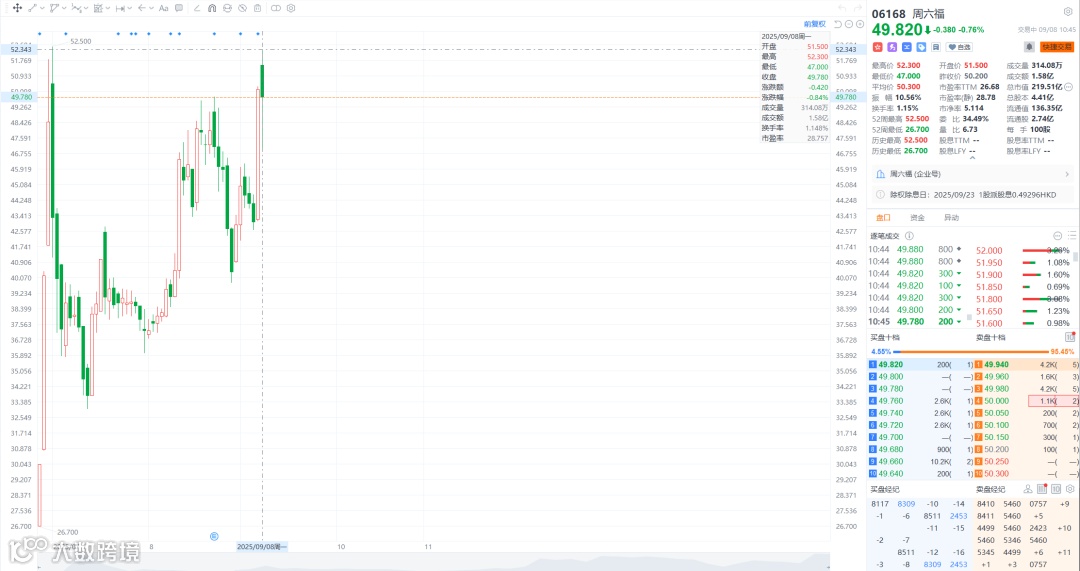Expand the channel tool dropdown arrow
Screen dimensions: 1080x571
coord(64,8)
